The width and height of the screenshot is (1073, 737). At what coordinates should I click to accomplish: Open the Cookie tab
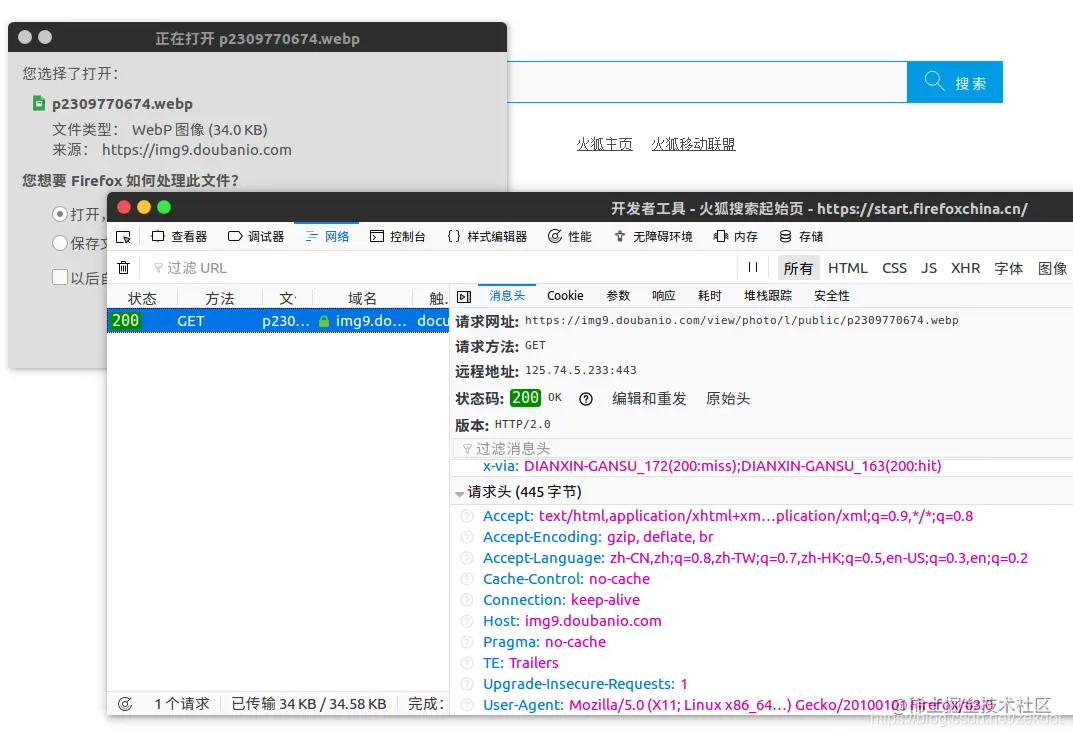[565, 296]
